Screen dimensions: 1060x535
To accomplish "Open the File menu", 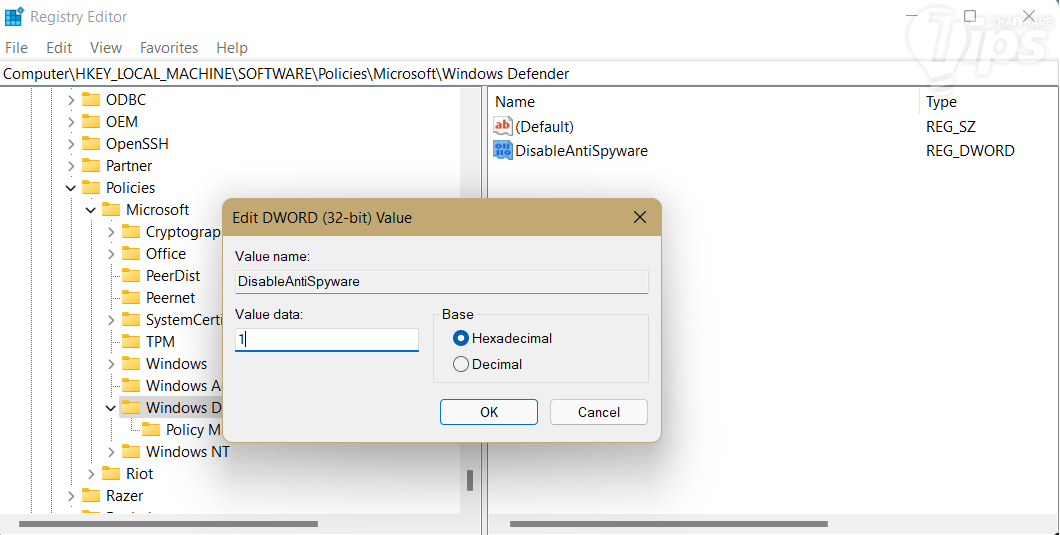I will [x=16, y=47].
